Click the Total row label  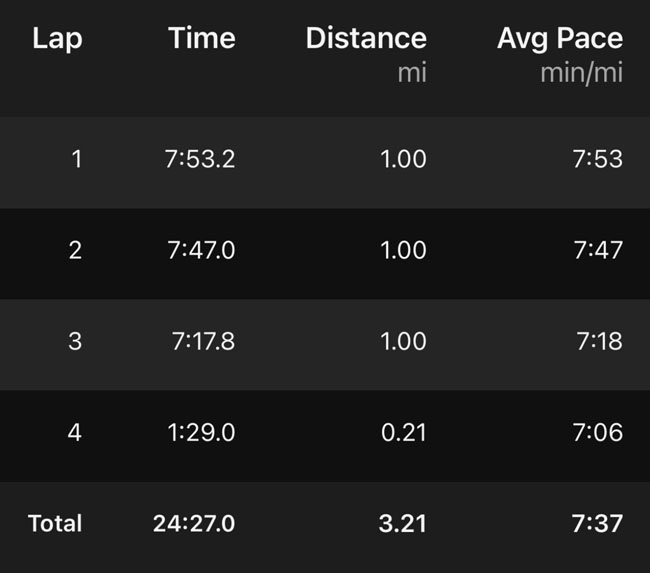(55, 523)
